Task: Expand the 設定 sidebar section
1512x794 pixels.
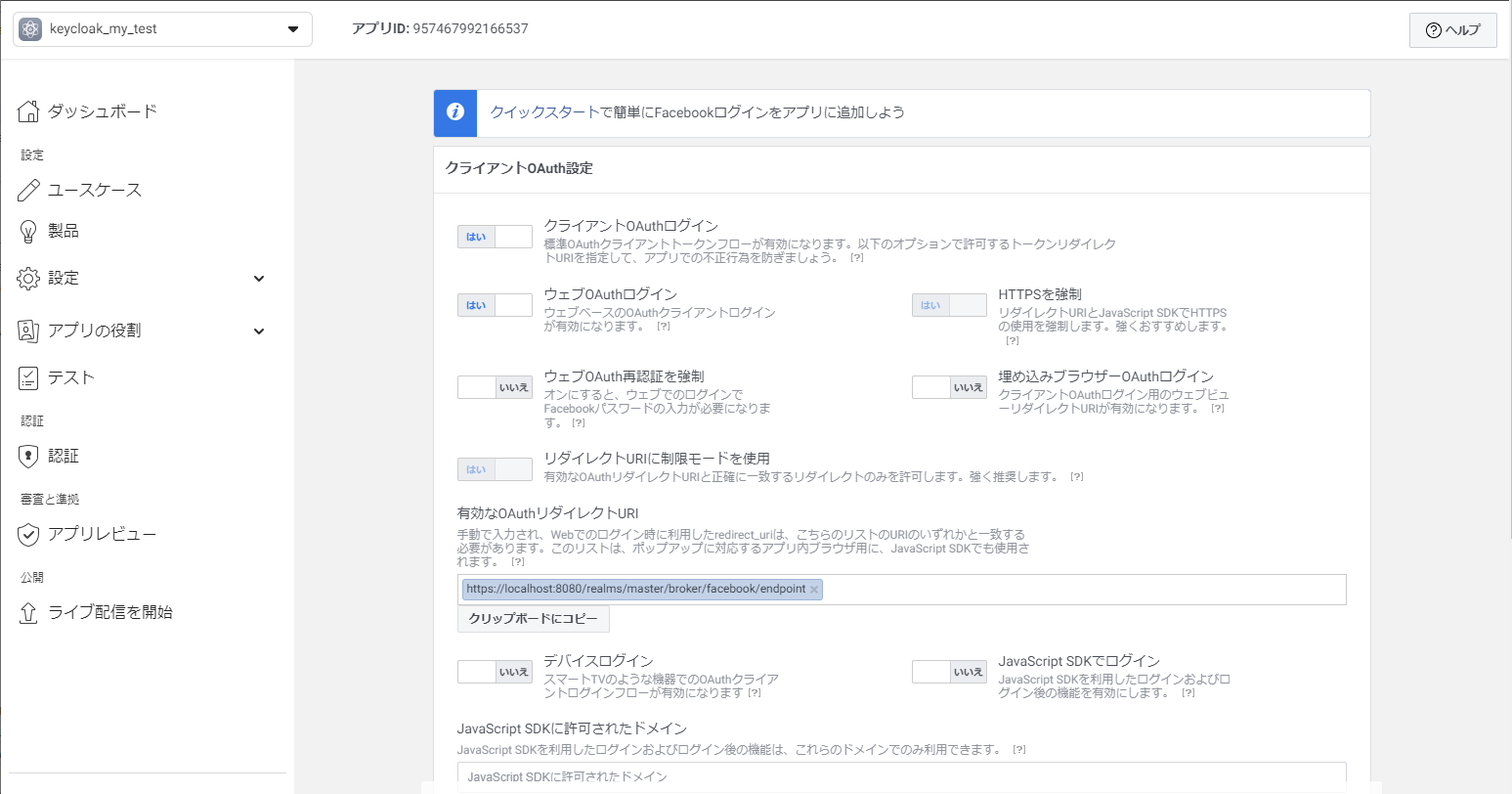Action: [258, 278]
